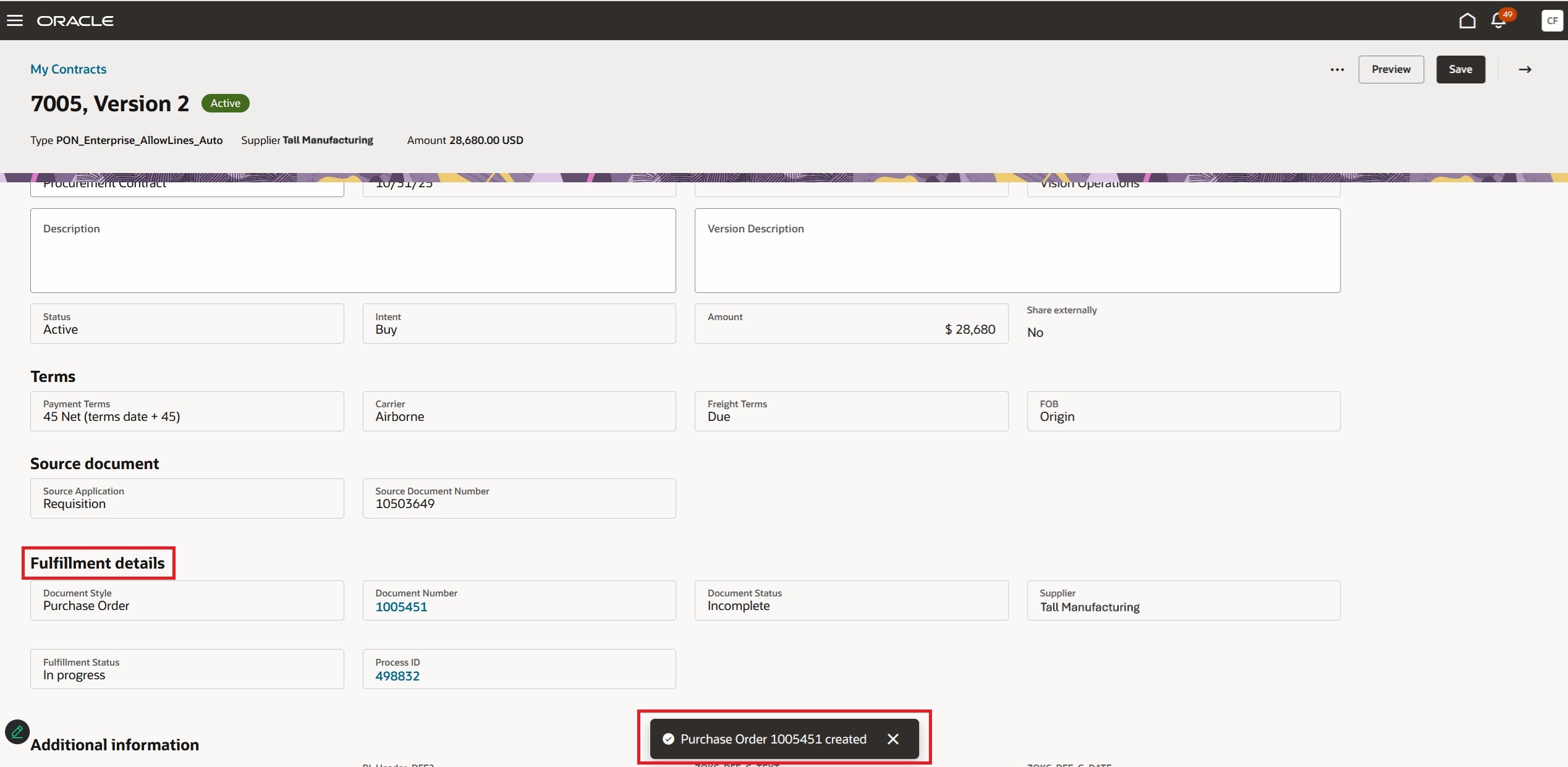Open process 498832 via its link
Screen dimensions: 1568x767
(398, 676)
